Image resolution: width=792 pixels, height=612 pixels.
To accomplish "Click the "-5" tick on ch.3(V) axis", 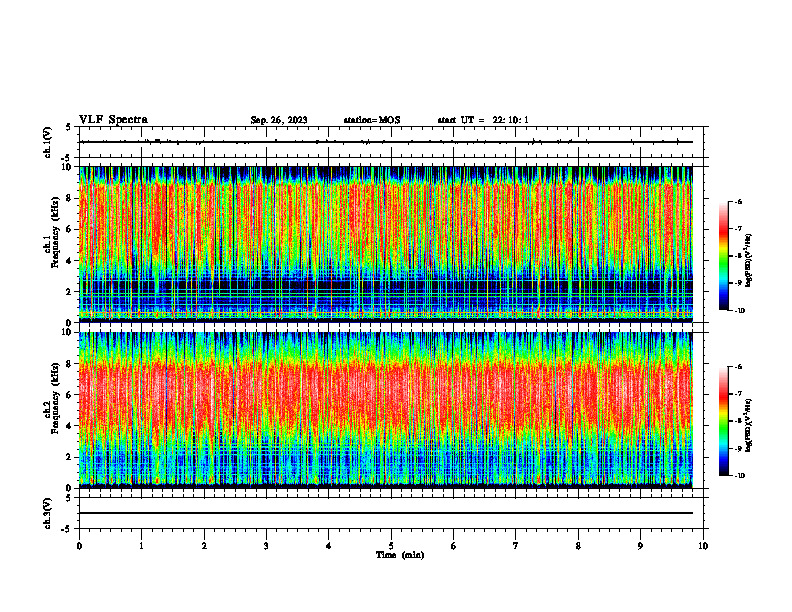I will [68, 529].
